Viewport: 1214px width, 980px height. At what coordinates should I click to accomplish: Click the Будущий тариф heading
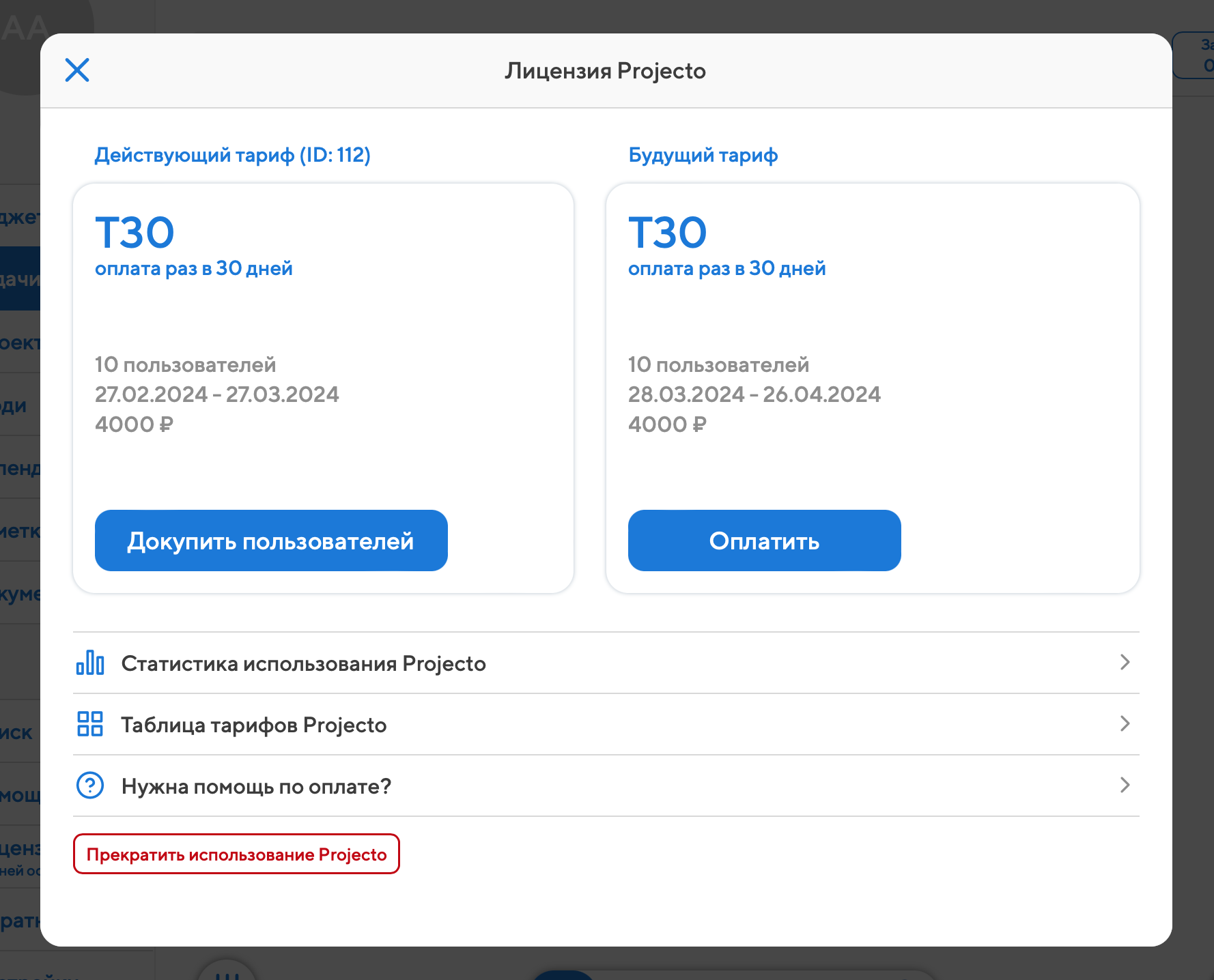(703, 155)
